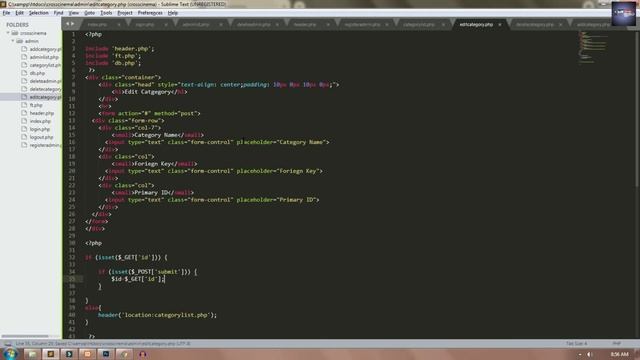Collapse the admin folder
This screenshot has height=360, width=640.
point(13,41)
